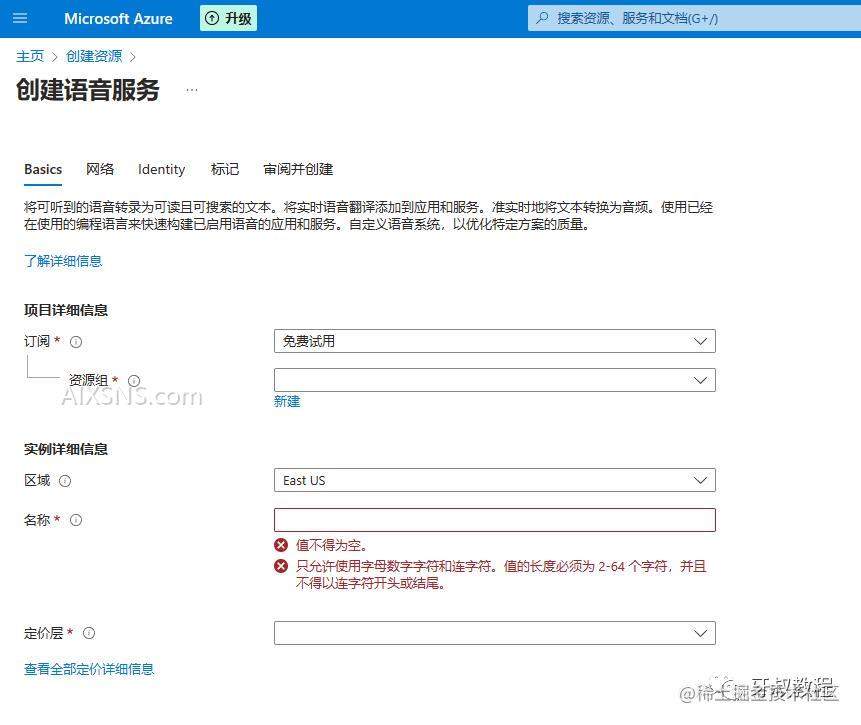Click the info icon beside 定价层

coord(89,633)
